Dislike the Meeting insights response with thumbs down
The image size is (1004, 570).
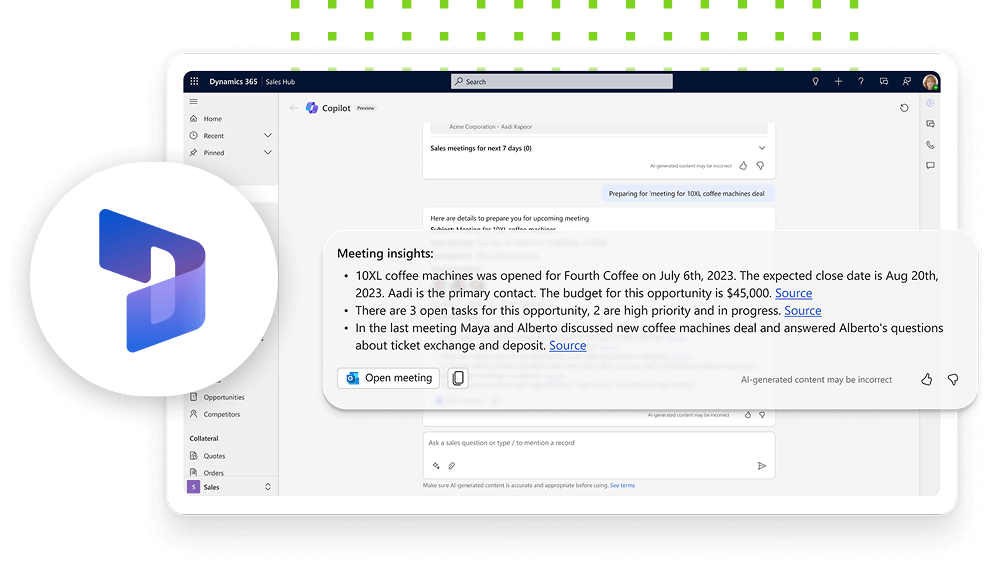click(953, 380)
